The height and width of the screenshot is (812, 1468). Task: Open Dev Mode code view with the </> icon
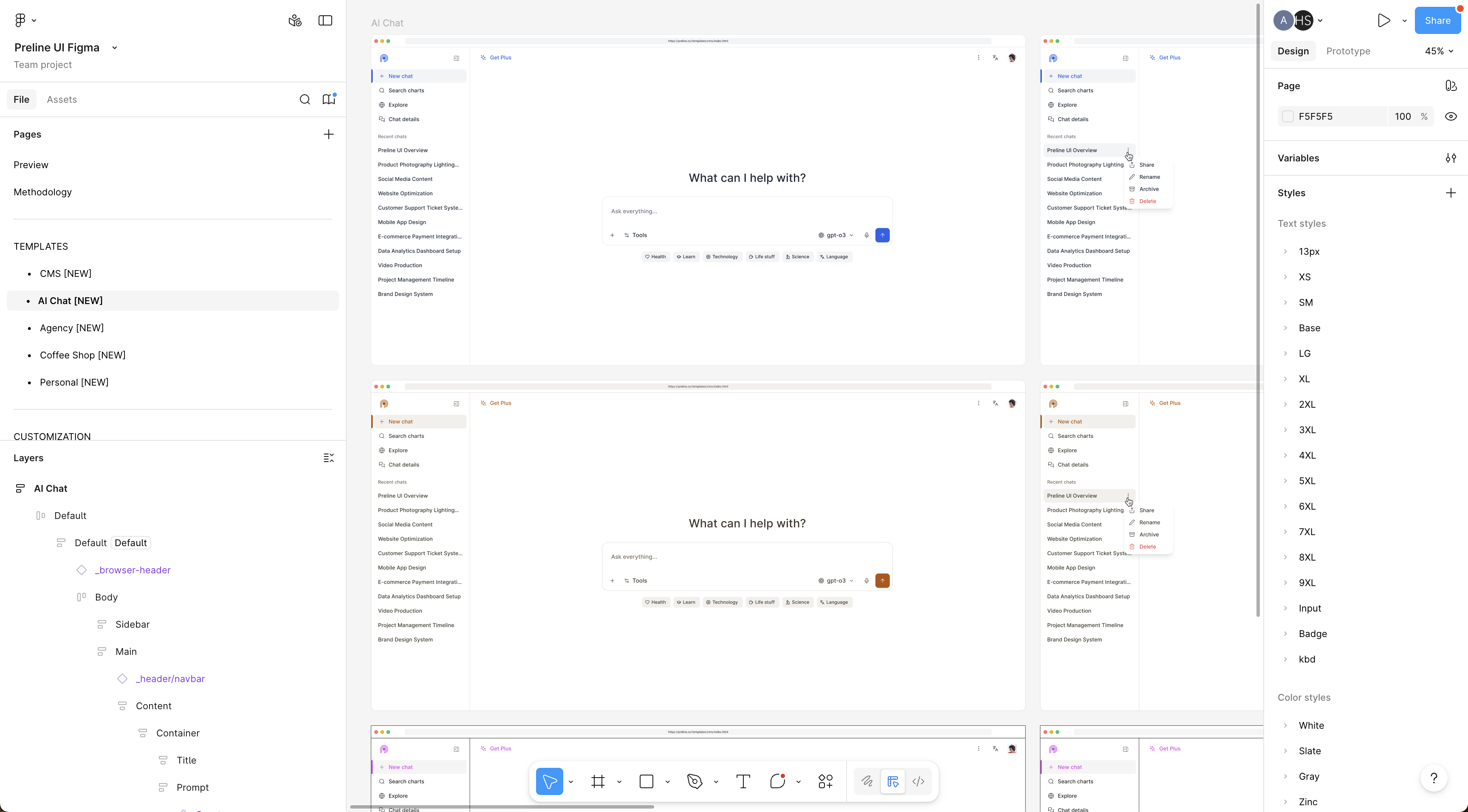918,781
